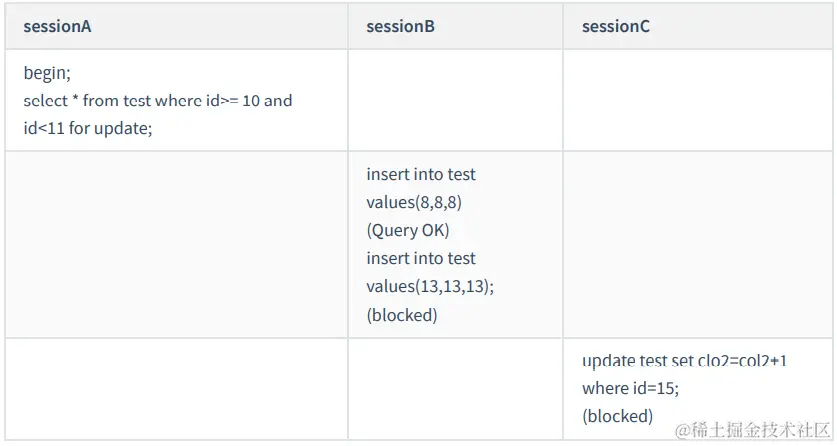The width and height of the screenshot is (837, 446).
Task: Click the empty sessionC cell in the first row
Action: coord(699,100)
